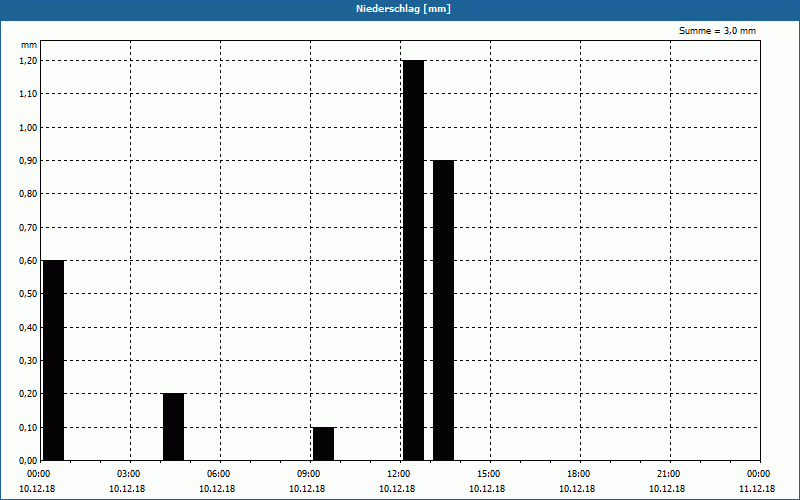Screen dimensions: 800x500
Task: Click the 0,20 mm bar after 03:00
Action: [x=173, y=427]
